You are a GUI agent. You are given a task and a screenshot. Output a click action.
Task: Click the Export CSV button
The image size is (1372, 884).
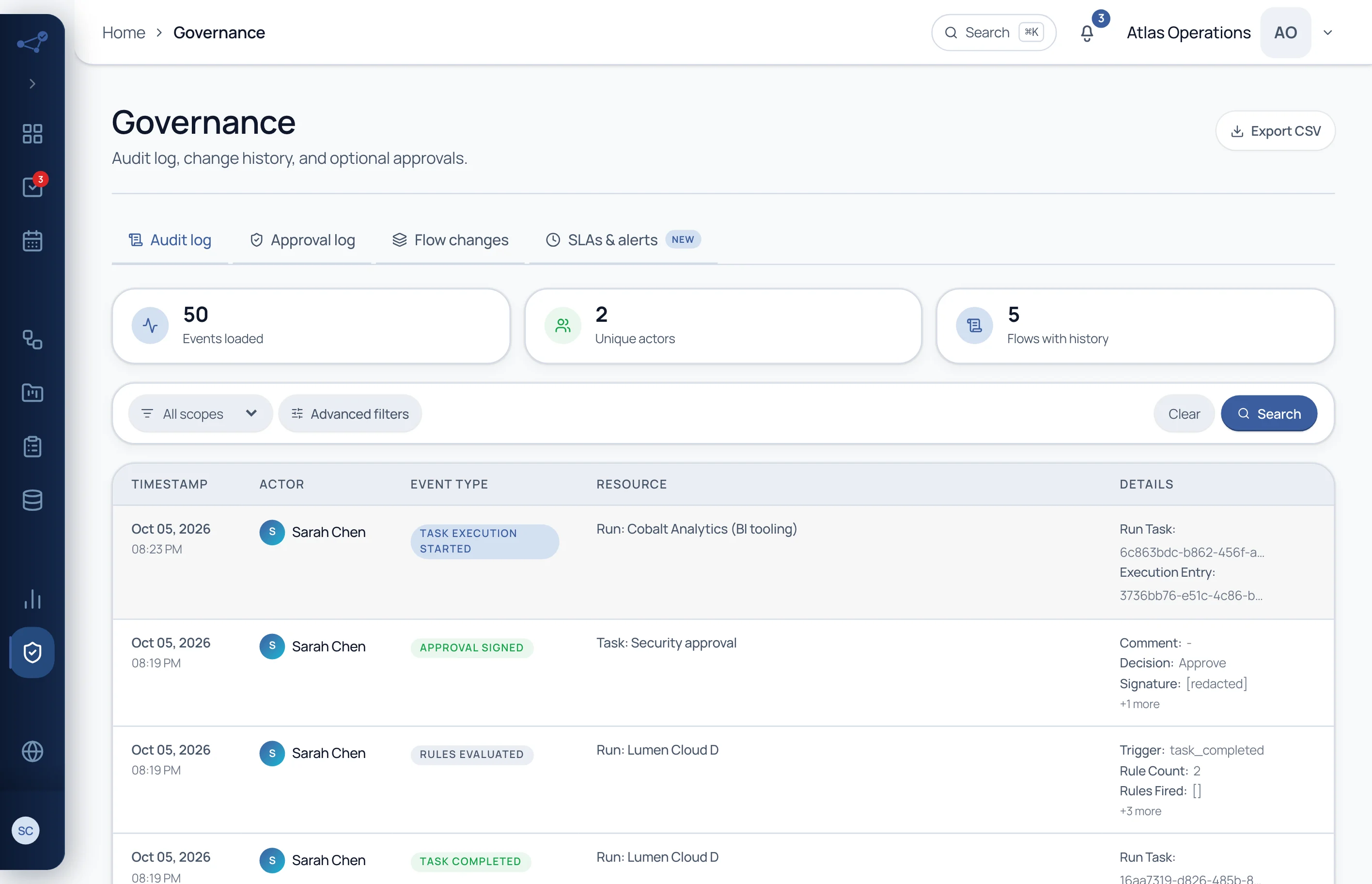pyautogui.click(x=1275, y=131)
